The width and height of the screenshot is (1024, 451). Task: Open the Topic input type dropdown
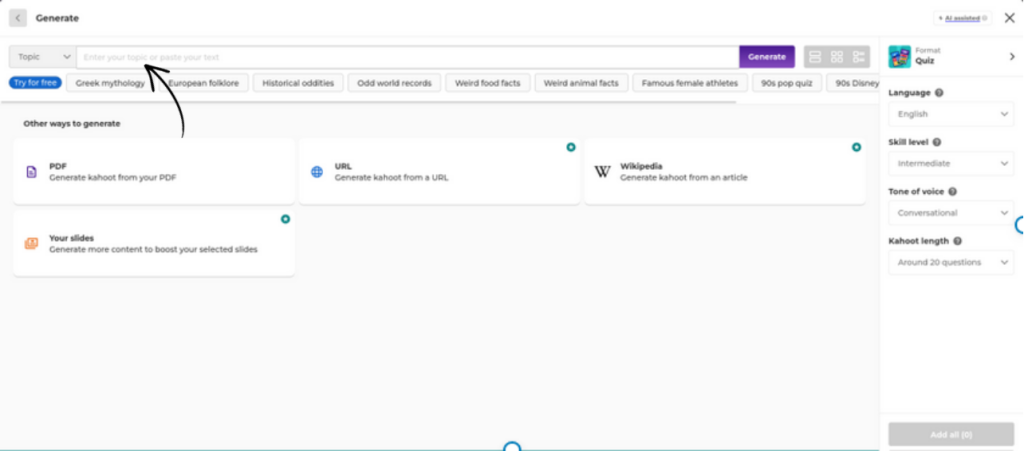point(43,57)
